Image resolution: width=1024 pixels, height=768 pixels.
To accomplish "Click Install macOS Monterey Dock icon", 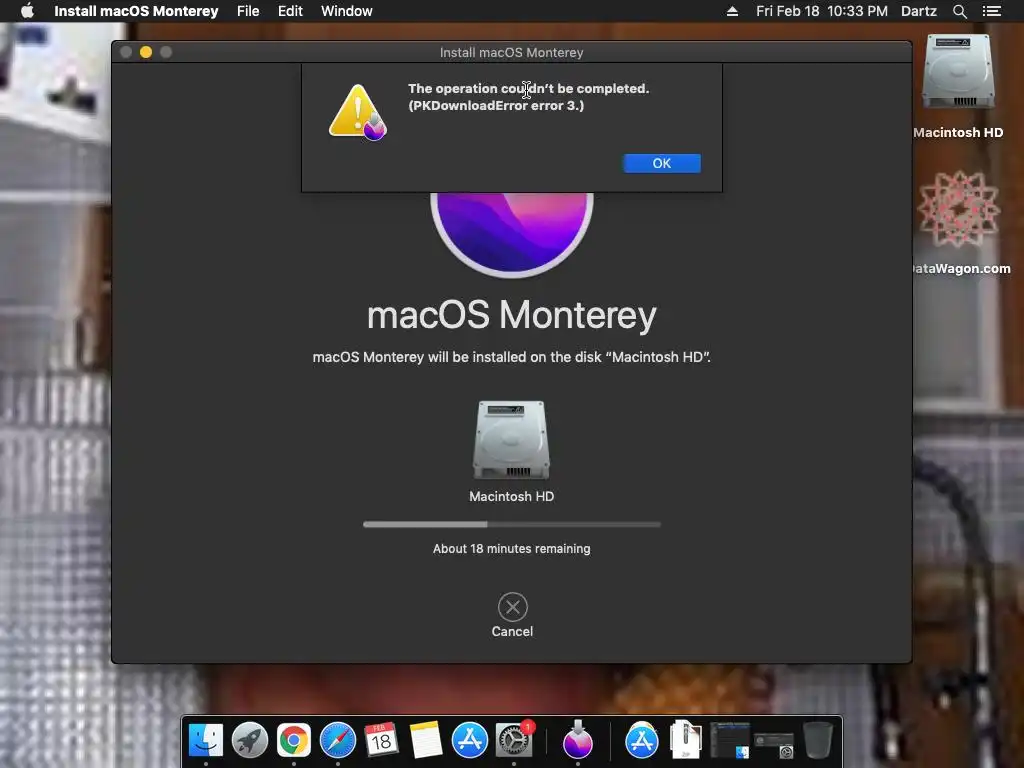I will point(578,740).
